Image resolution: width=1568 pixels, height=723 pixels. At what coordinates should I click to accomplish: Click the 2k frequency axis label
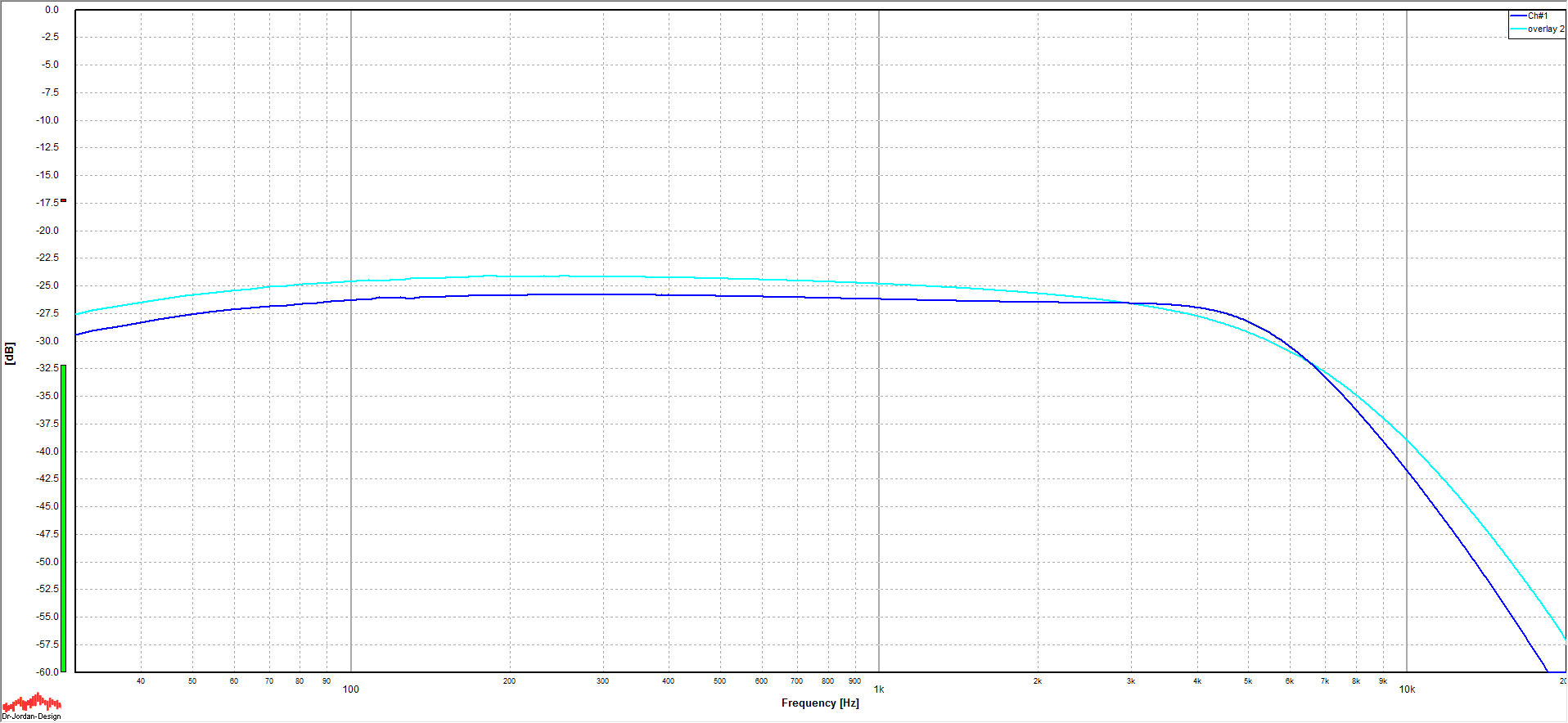(1037, 681)
